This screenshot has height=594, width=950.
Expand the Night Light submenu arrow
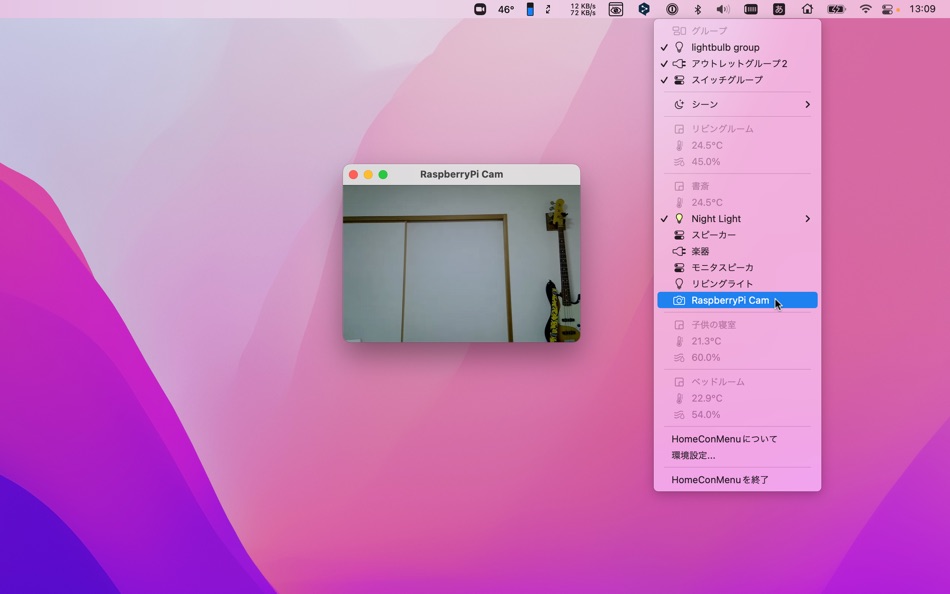(x=808, y=219)
